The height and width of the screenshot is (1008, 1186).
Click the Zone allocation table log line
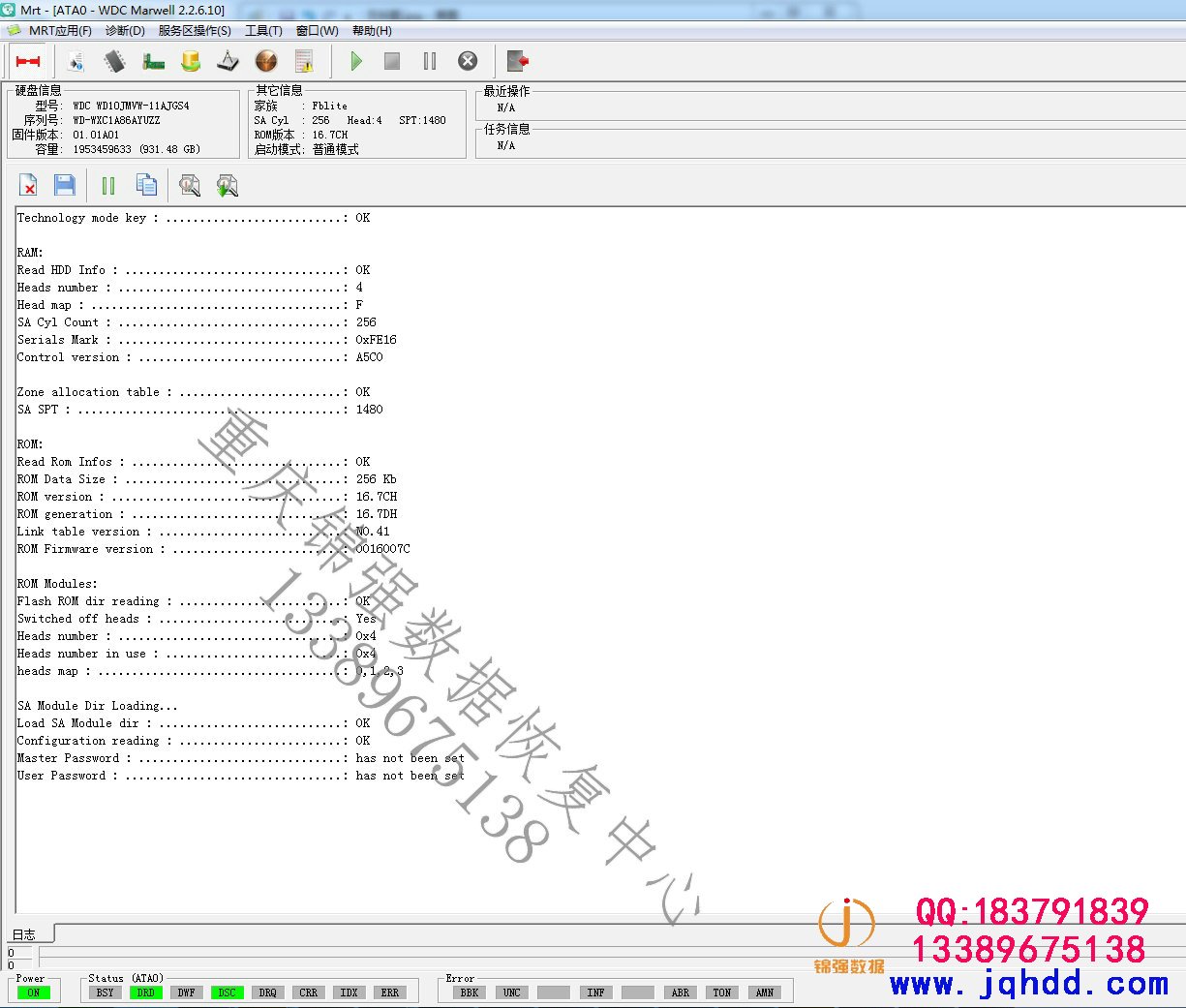click(x=194, y=392)
